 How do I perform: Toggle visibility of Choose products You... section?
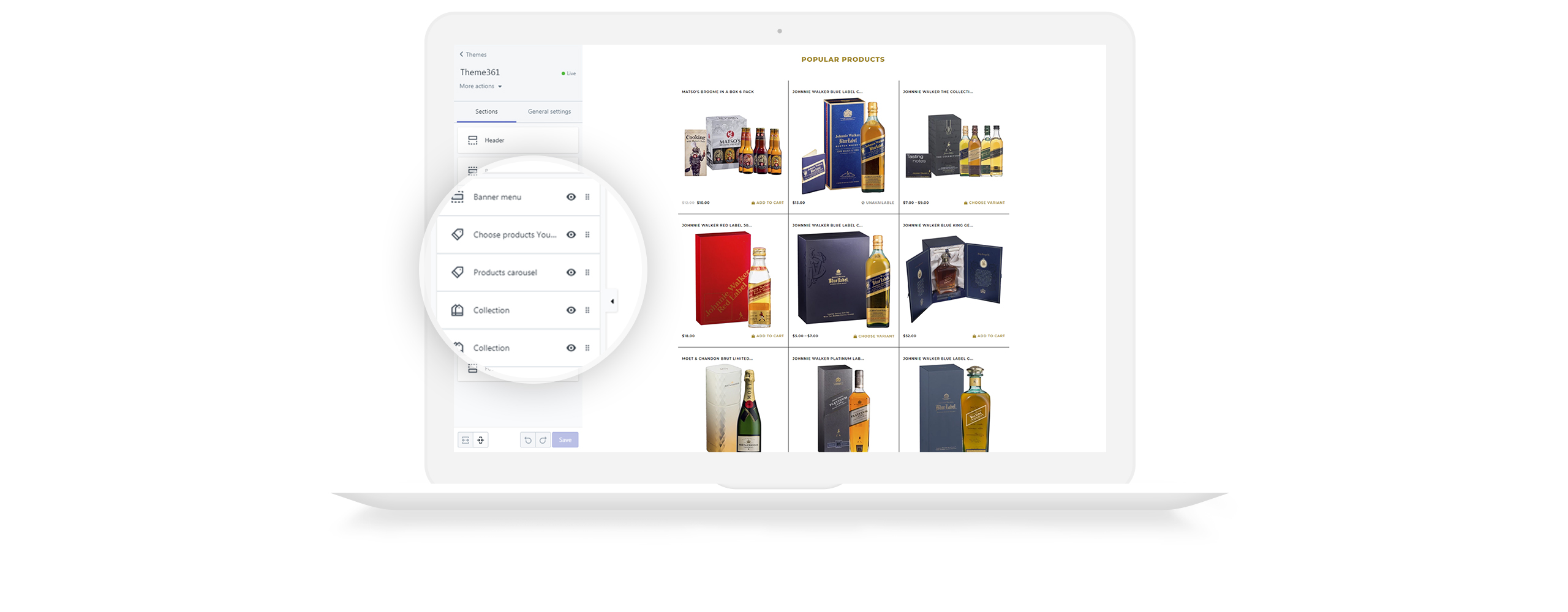pos(571,235)
